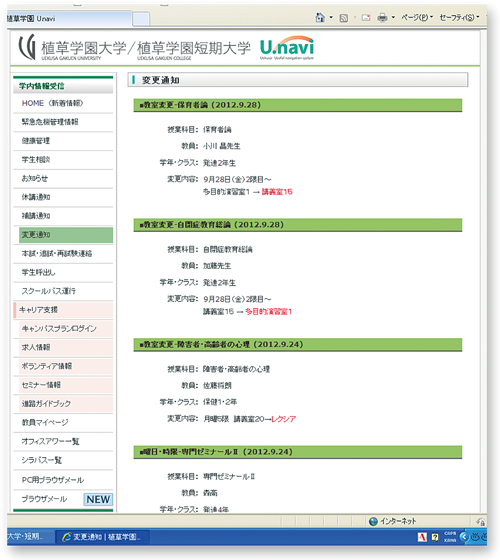500x560 pixels.
Task: Click the Adobe icon in system tray
Action: [x=422, y=537]
